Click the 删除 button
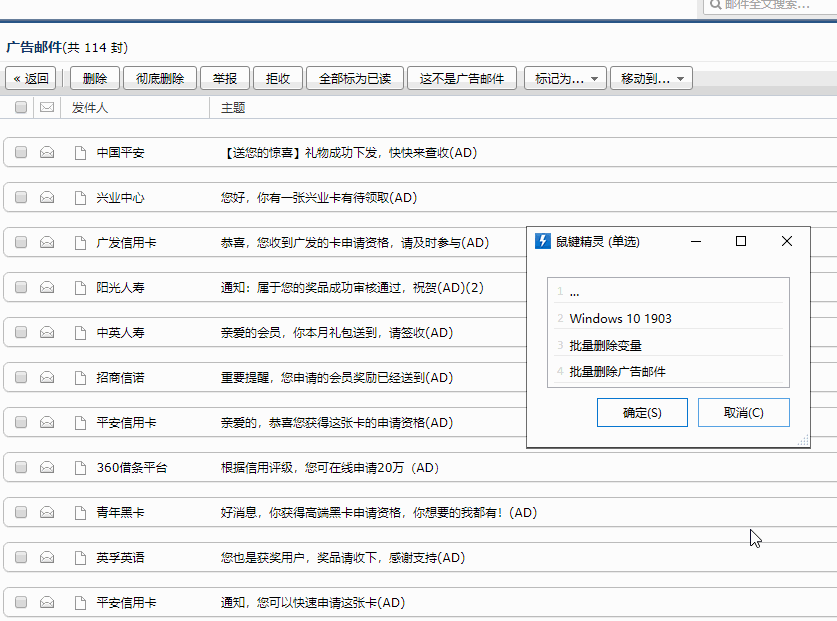The height and width of the screenshot is (621, 837). point(94,78)
